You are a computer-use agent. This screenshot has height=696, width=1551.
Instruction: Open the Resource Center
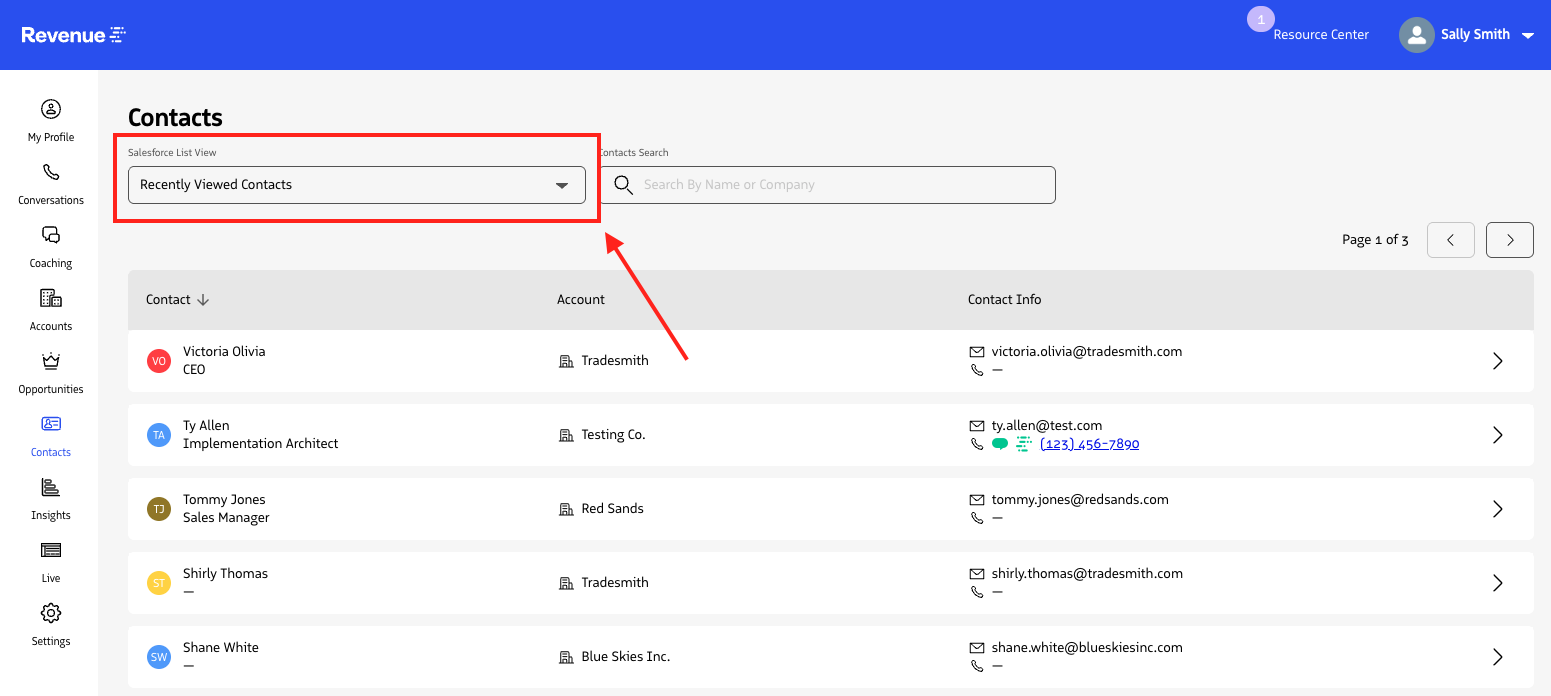click(1321, 33)
